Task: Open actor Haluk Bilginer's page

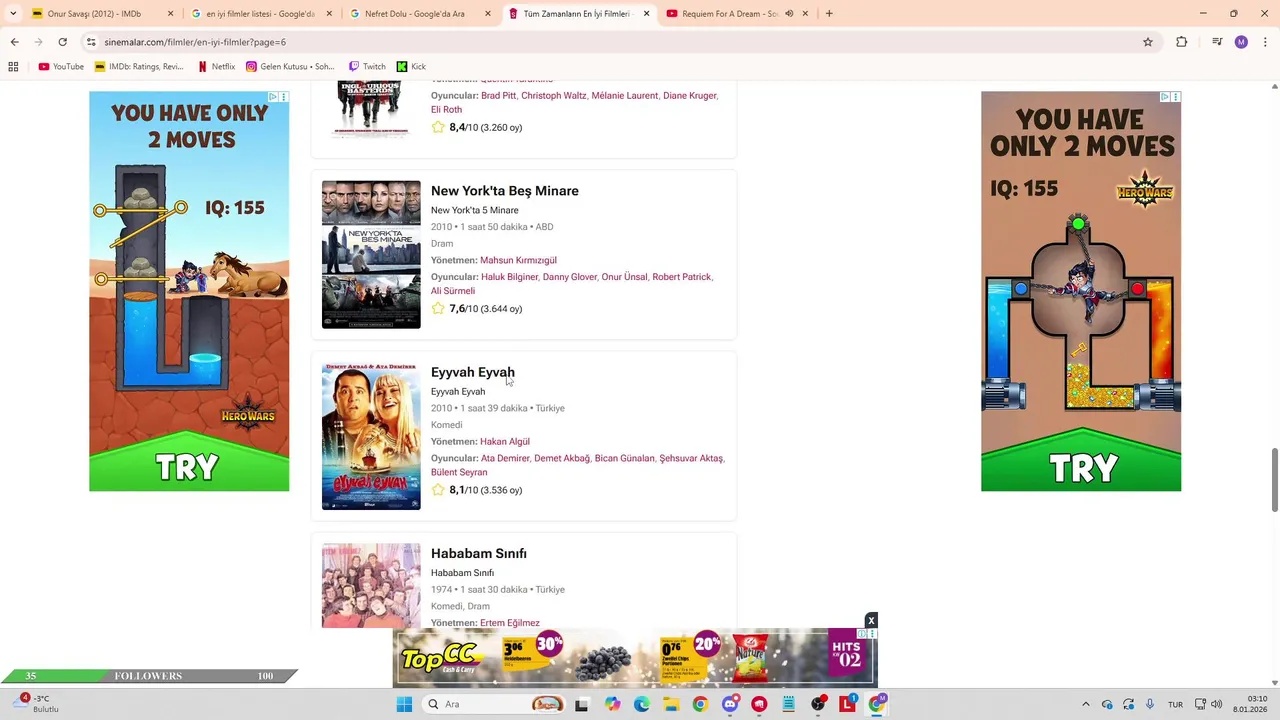Action: pos(509,277)
